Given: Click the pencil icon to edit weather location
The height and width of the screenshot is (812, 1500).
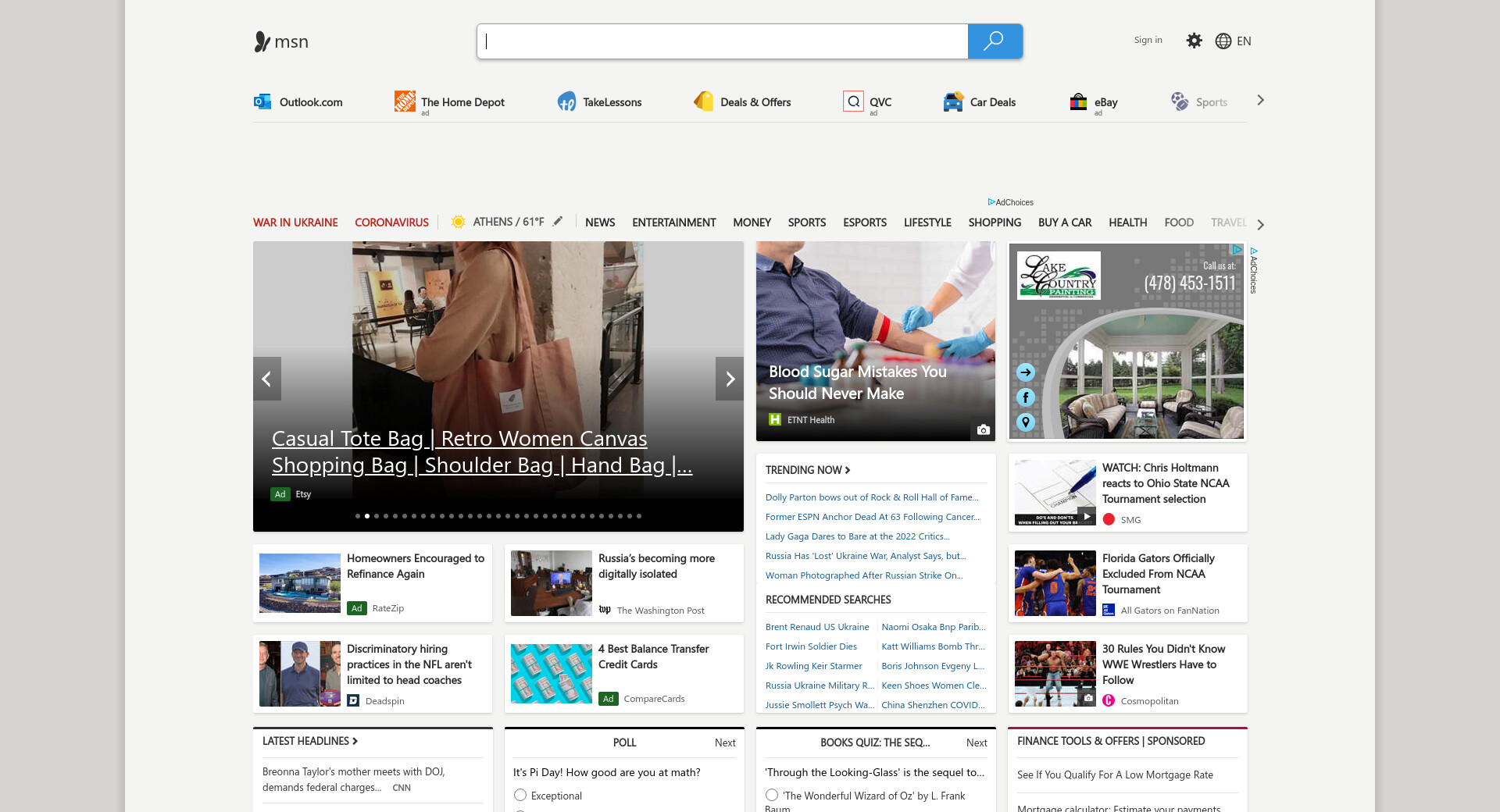Looking at the screenshot, I should coord(558,222).
